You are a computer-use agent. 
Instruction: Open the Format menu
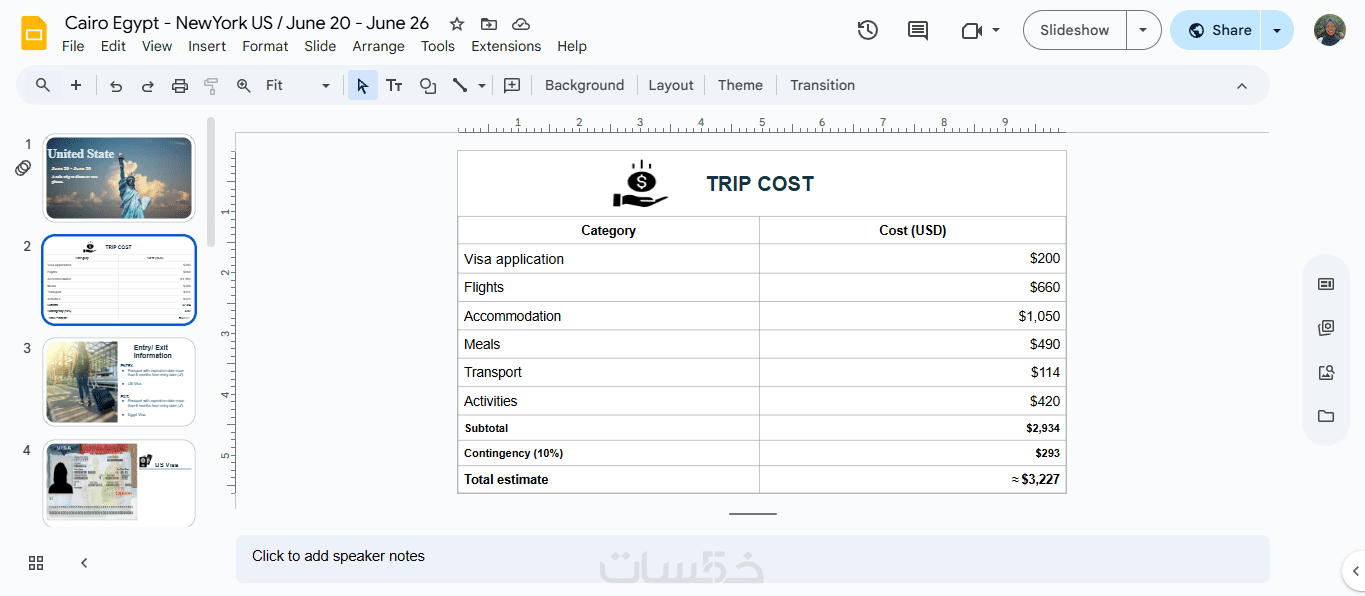265,46
